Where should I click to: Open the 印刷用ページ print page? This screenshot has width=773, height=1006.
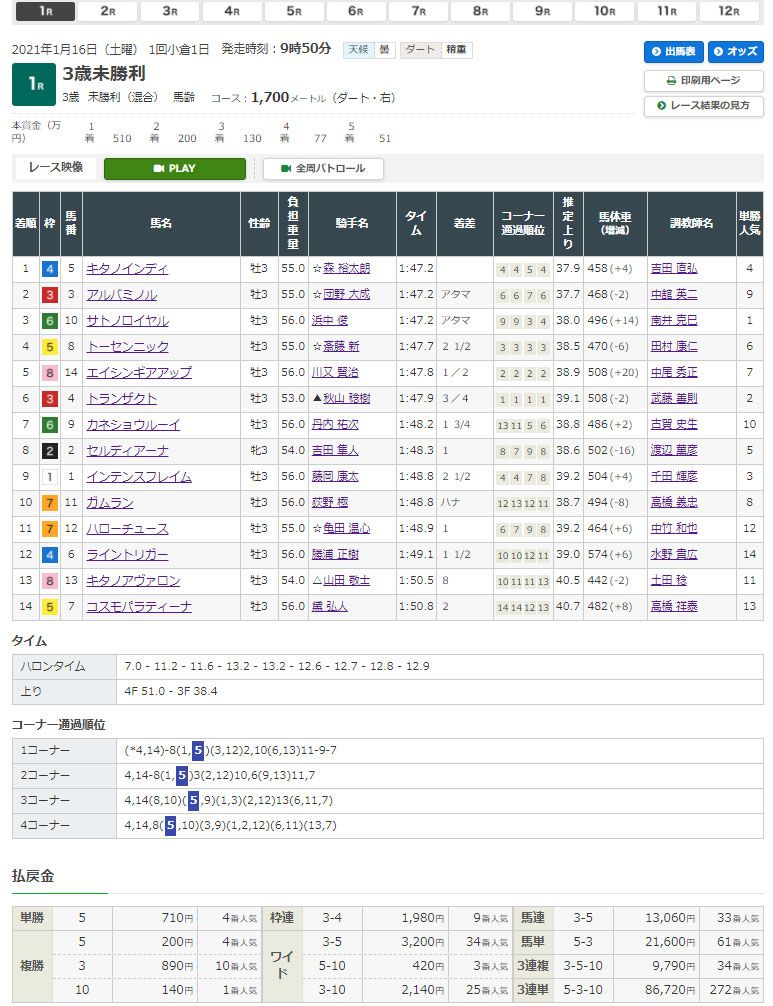703,80
